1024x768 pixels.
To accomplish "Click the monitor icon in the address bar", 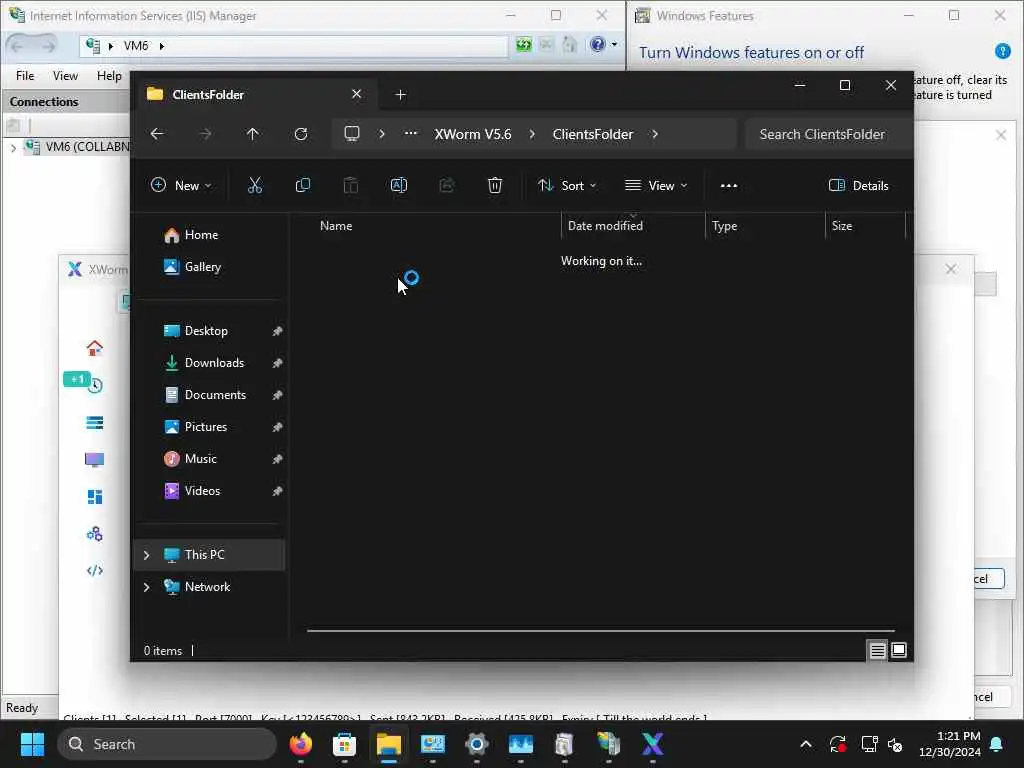I will tap(352, 134).
